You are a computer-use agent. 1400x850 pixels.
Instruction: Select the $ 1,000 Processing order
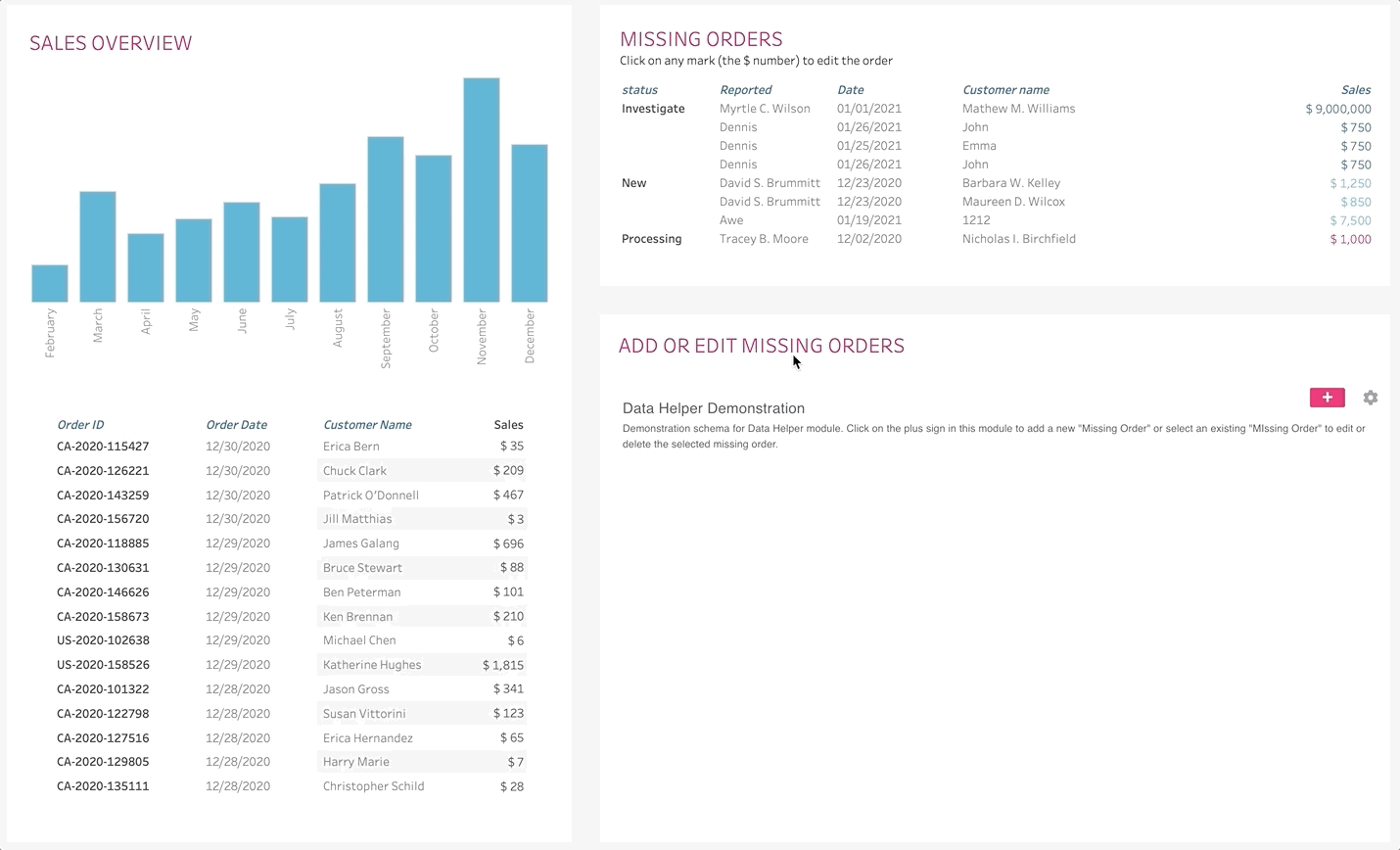point(1350,239)
